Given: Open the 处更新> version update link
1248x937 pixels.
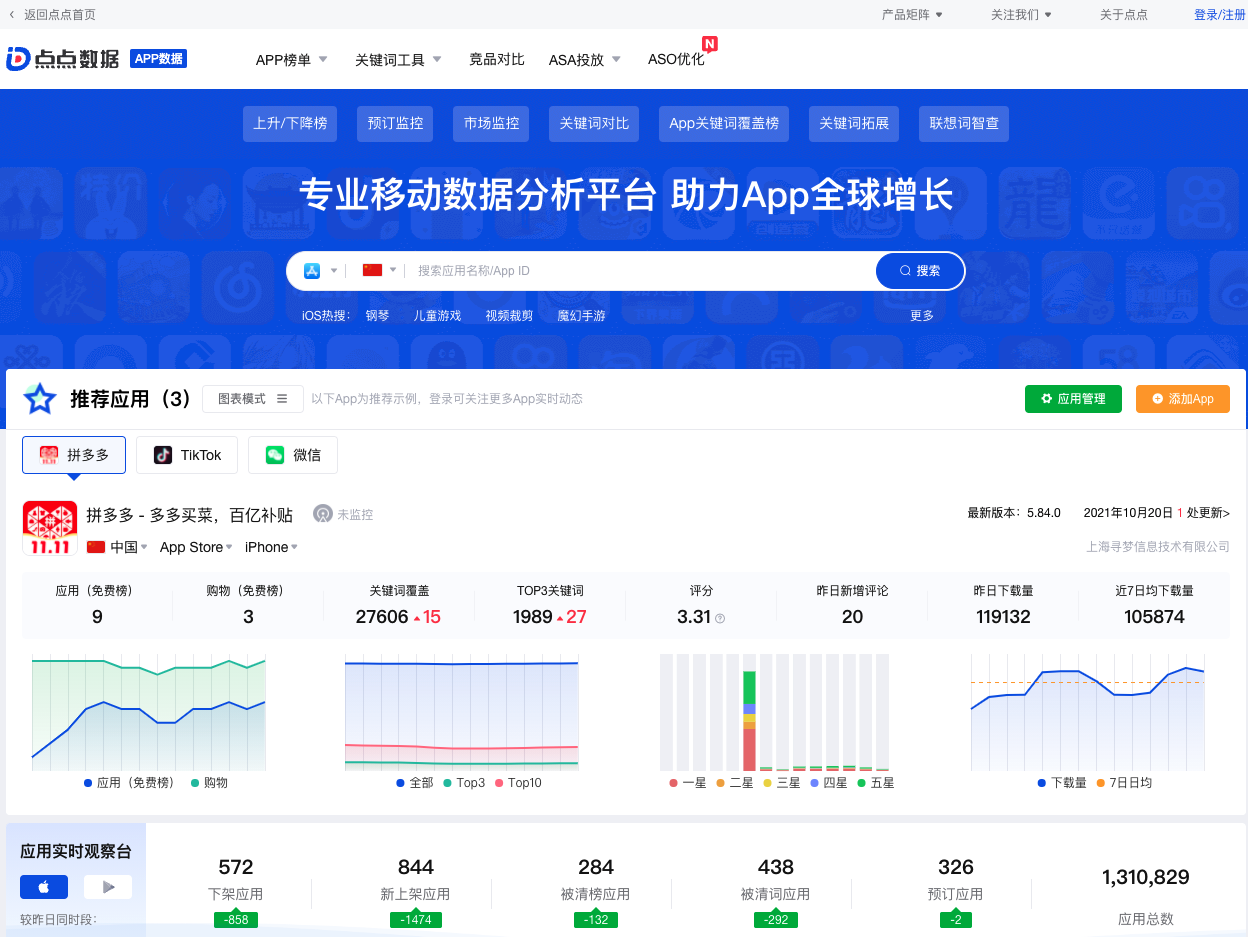Looking at the screenshot, I should coord(1208,513).
